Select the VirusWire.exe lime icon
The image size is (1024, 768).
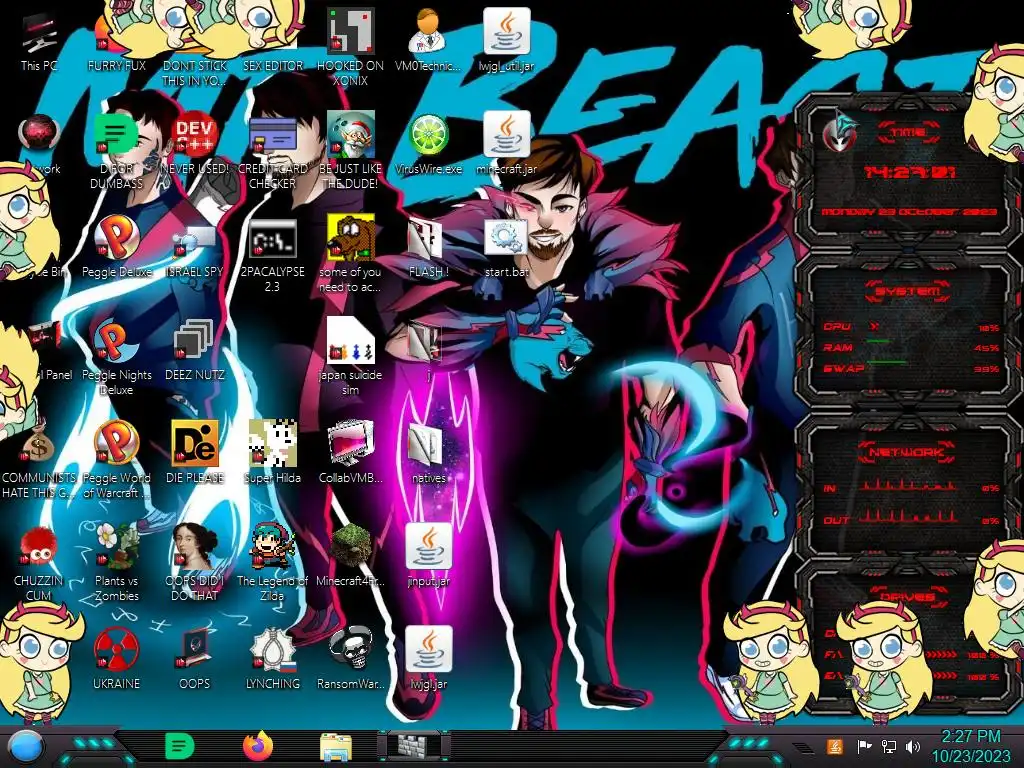pos(428,144)
